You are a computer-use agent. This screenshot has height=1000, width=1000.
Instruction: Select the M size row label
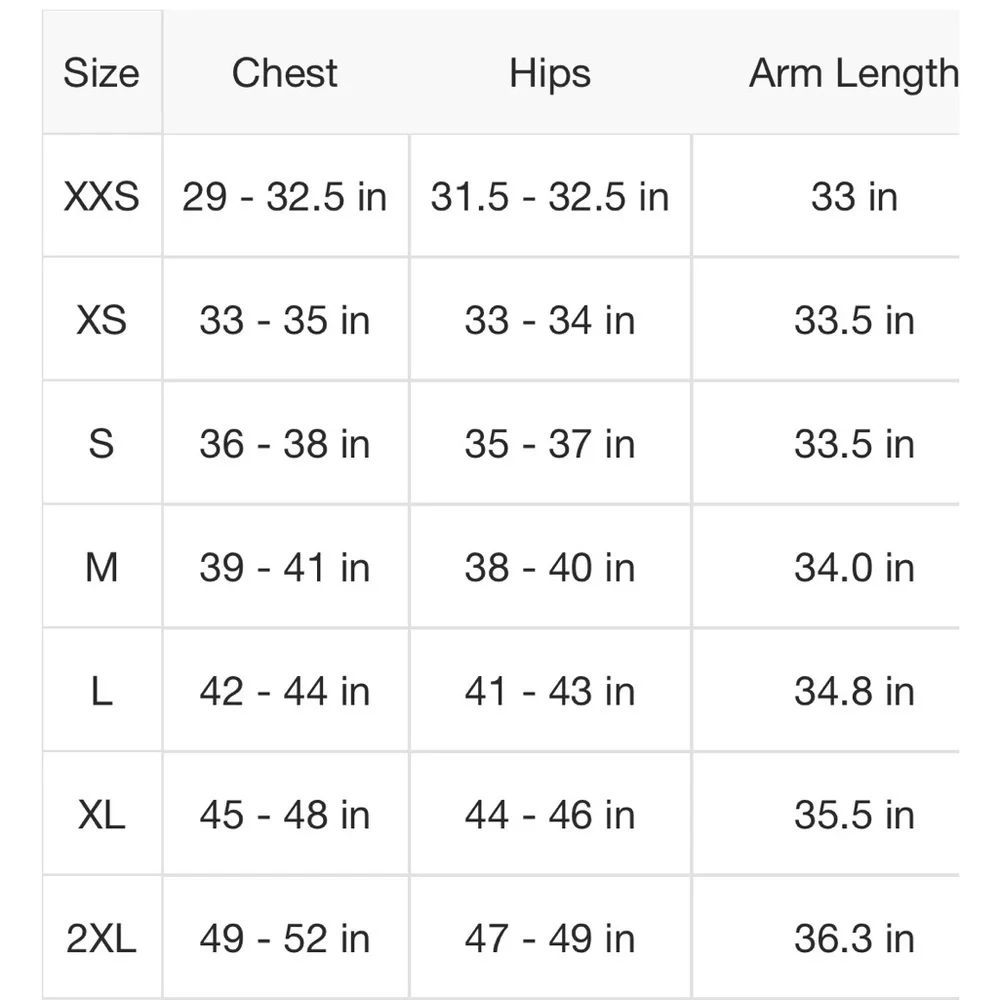tap(101, 567)
